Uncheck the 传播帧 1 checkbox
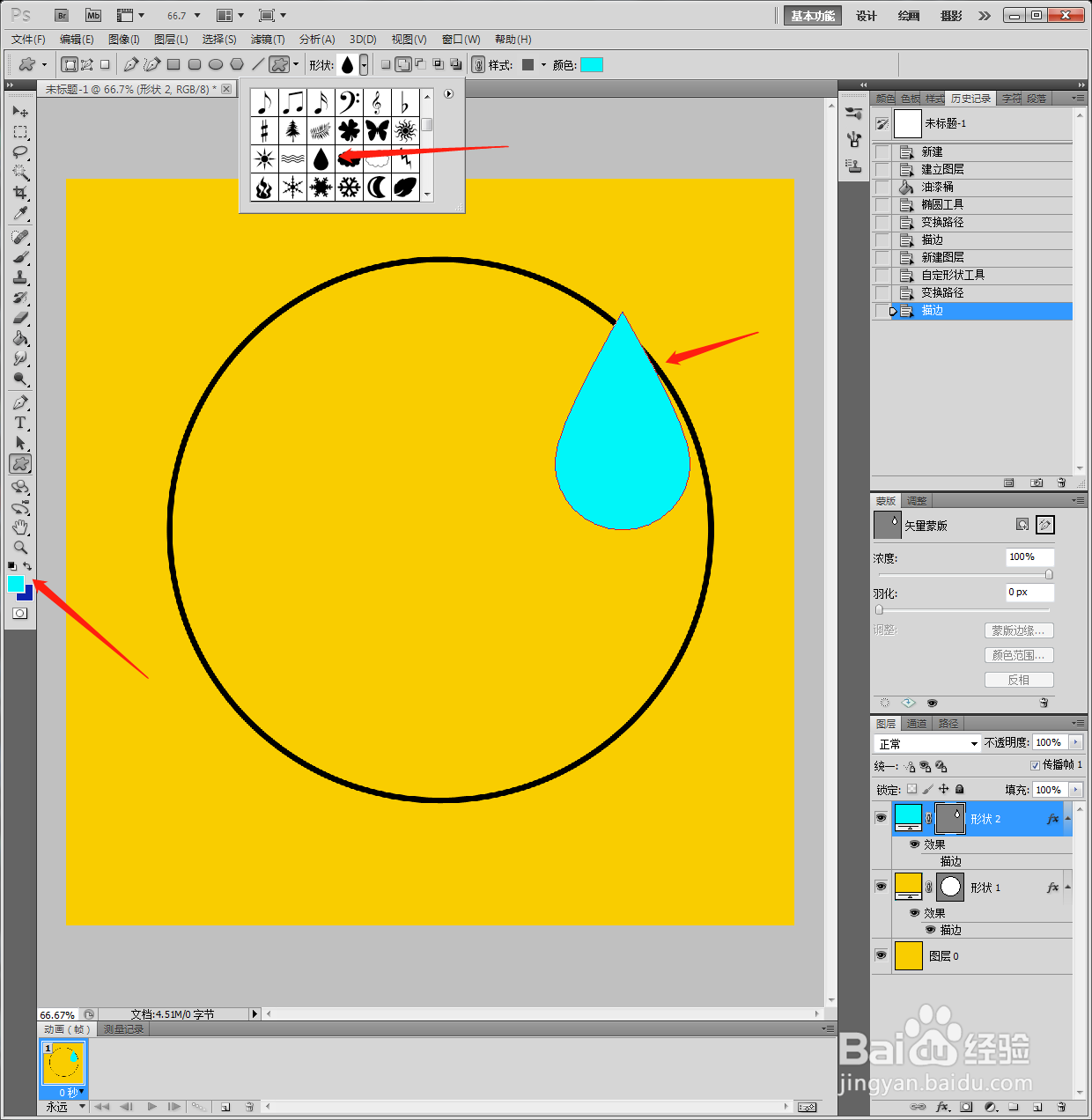The image size is (1092, 1120). 1035,765
